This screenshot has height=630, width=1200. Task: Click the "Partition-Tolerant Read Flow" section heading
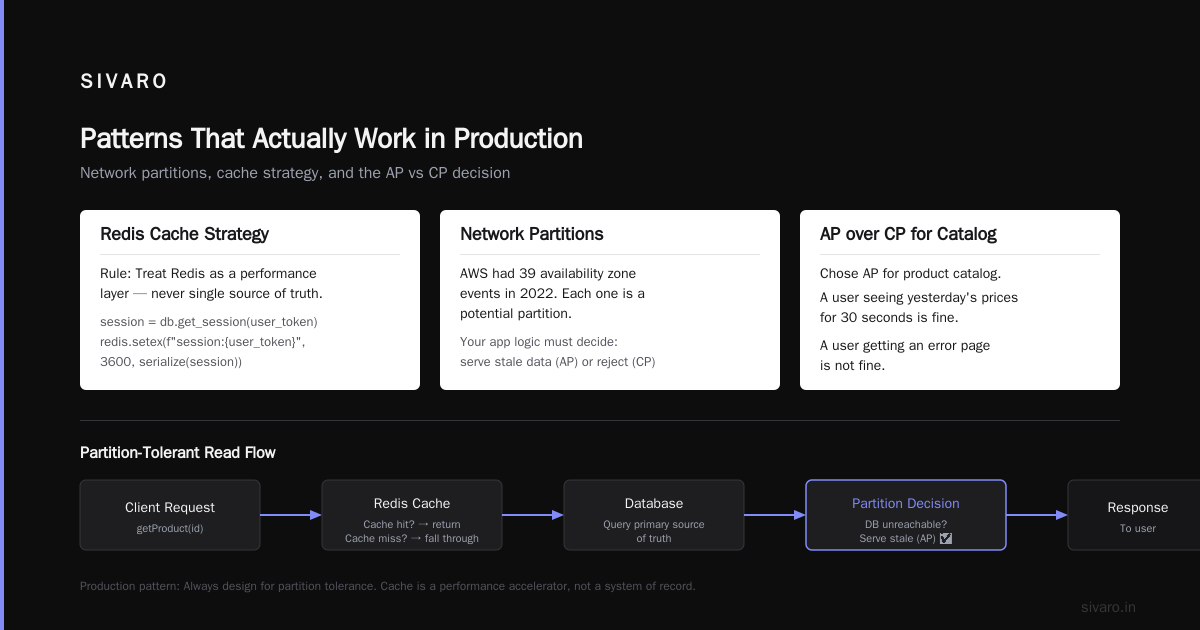(x=178, y=453)
